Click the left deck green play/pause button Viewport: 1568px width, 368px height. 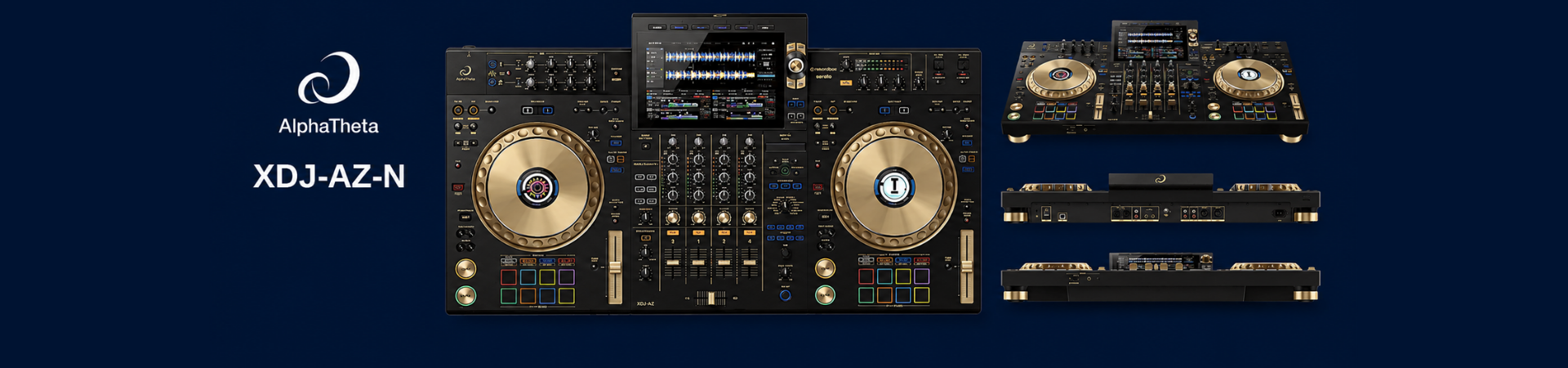pos(465,295)
